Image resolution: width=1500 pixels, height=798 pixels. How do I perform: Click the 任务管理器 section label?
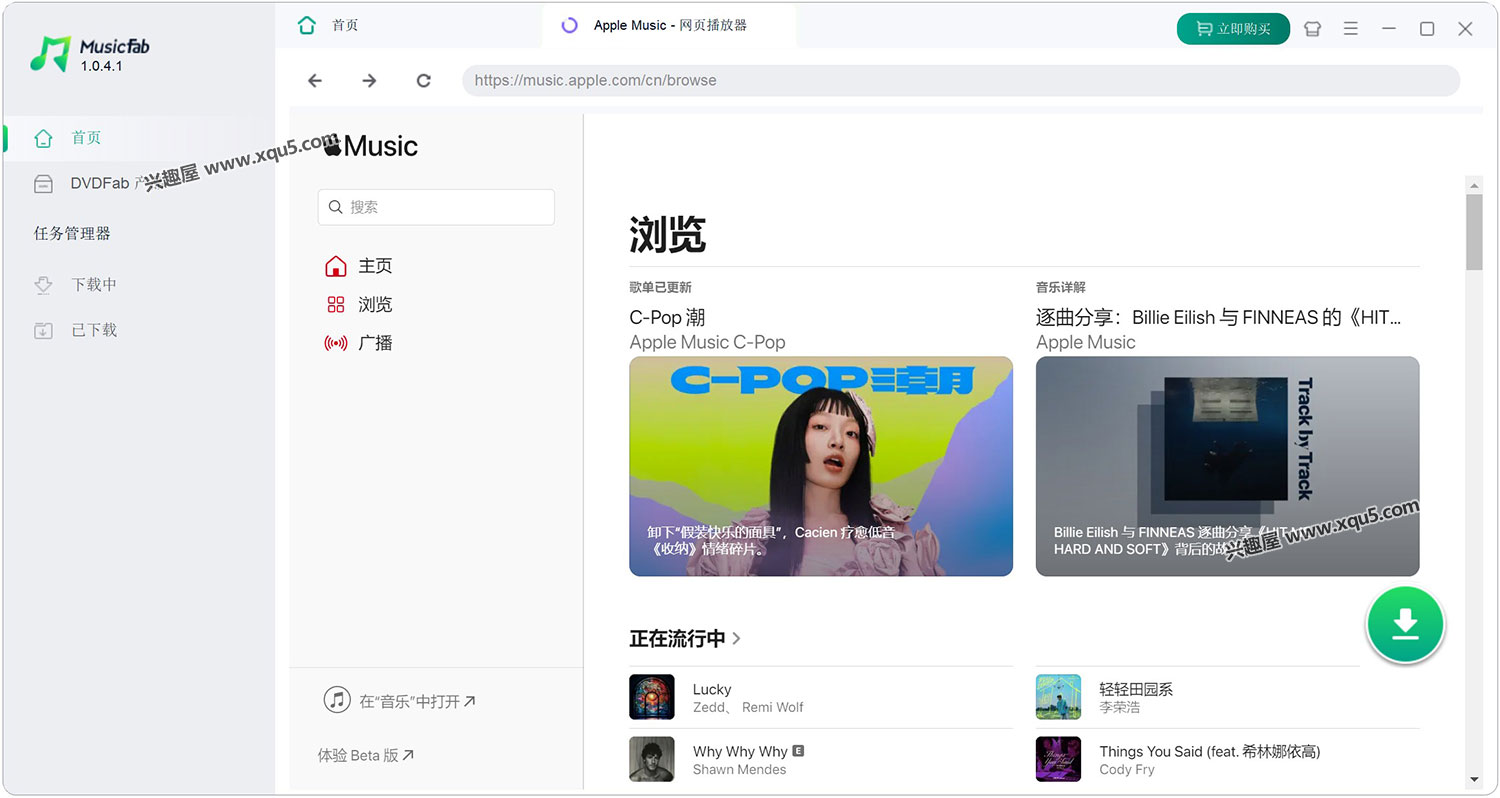point(72,233)
